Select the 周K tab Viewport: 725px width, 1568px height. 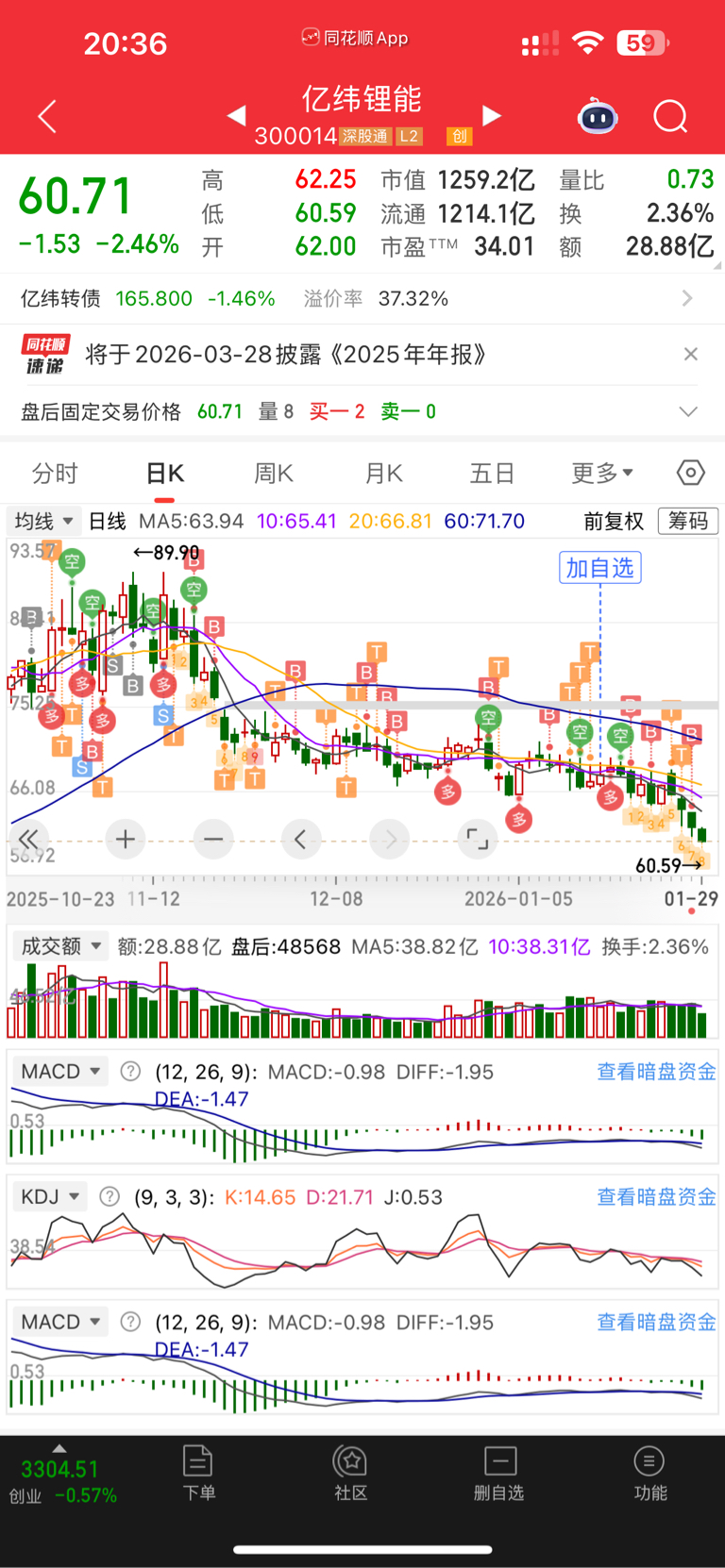click(x=274, y=473)
